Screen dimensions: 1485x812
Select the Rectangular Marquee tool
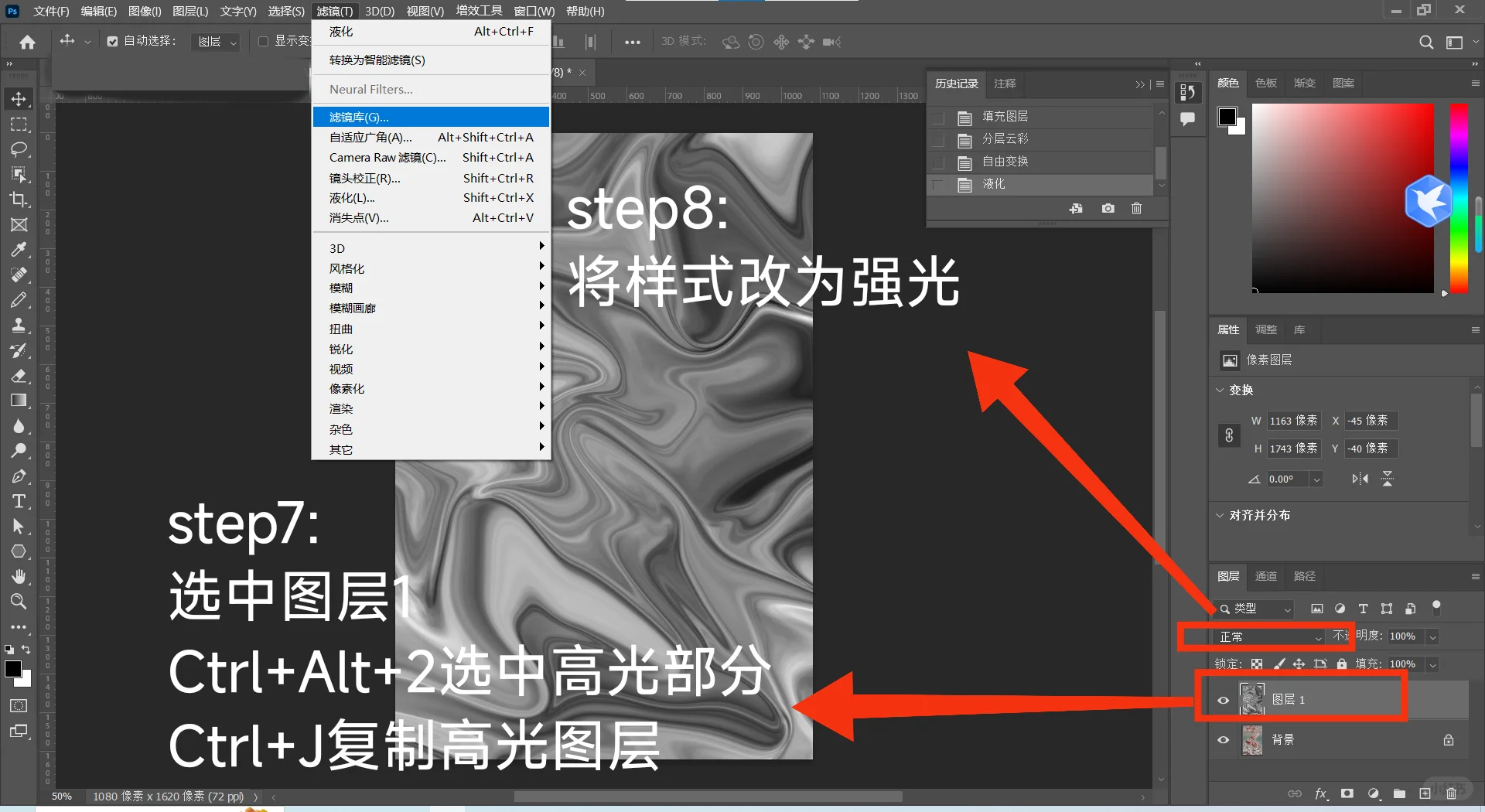tap(19, 125)
